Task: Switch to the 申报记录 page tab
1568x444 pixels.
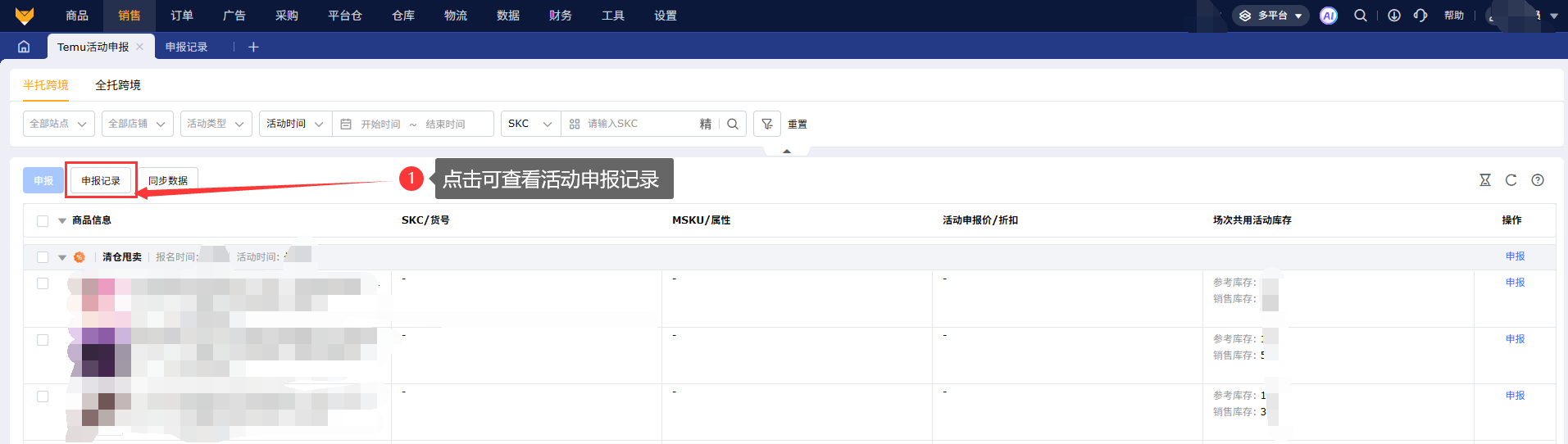Action: pos(187,47)
